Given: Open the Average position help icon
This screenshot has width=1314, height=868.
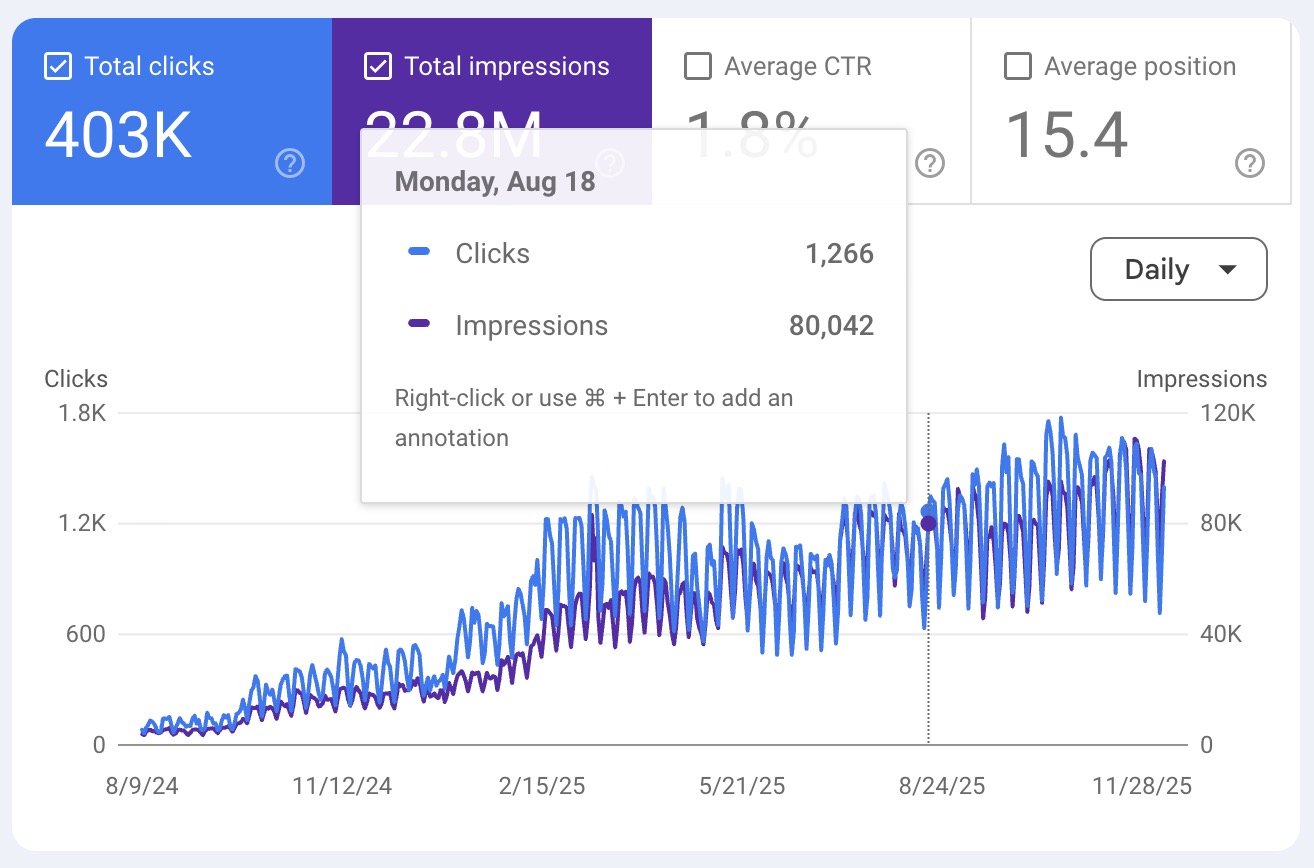Looking at the screenshot, I should [x=1249, y=163].
